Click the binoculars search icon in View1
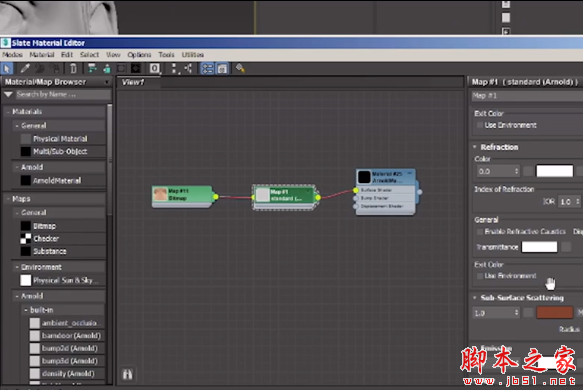Viewport: 587px width, 392px height. coord(127,375)
